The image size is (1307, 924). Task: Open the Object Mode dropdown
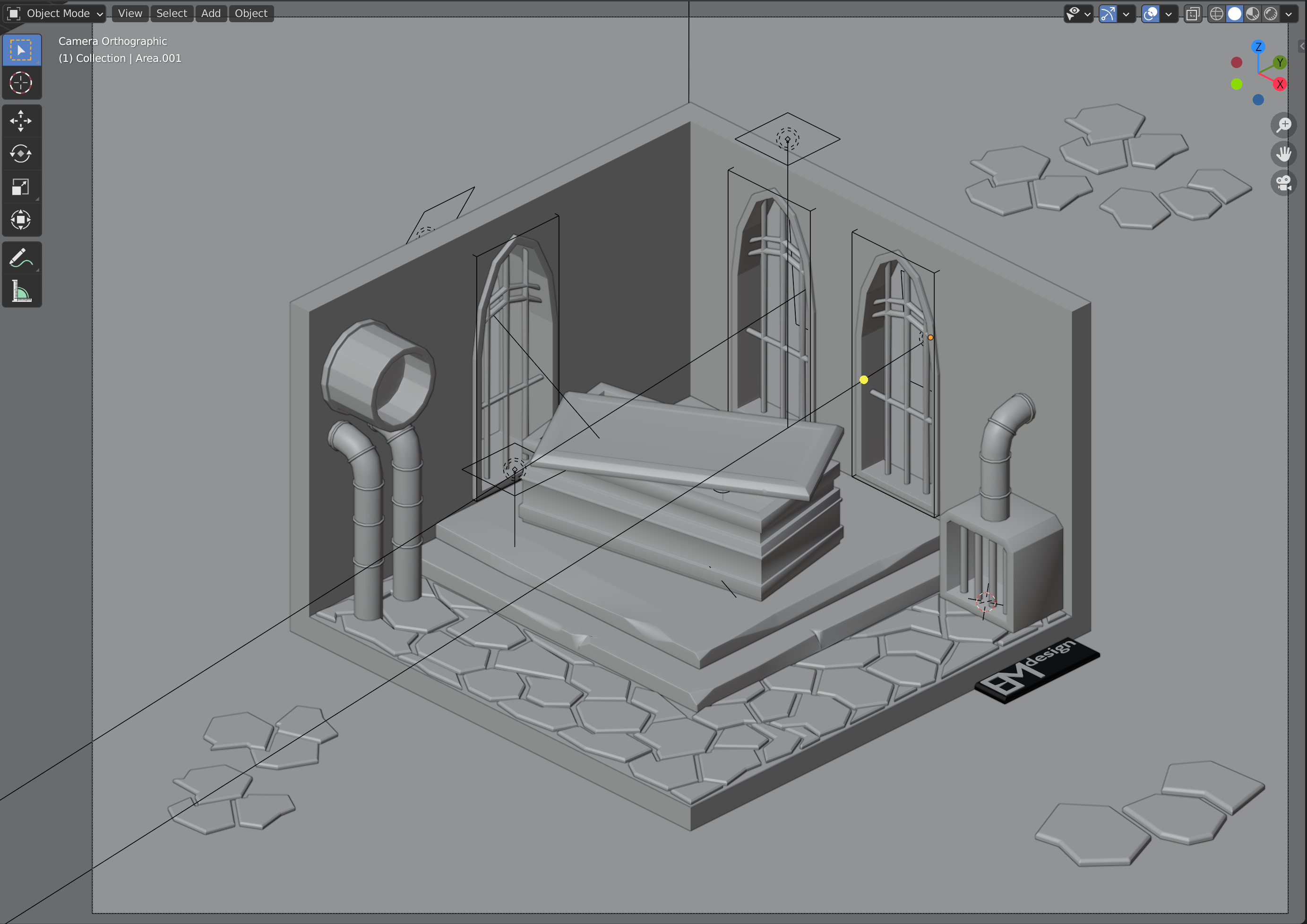tap(55, 13)
